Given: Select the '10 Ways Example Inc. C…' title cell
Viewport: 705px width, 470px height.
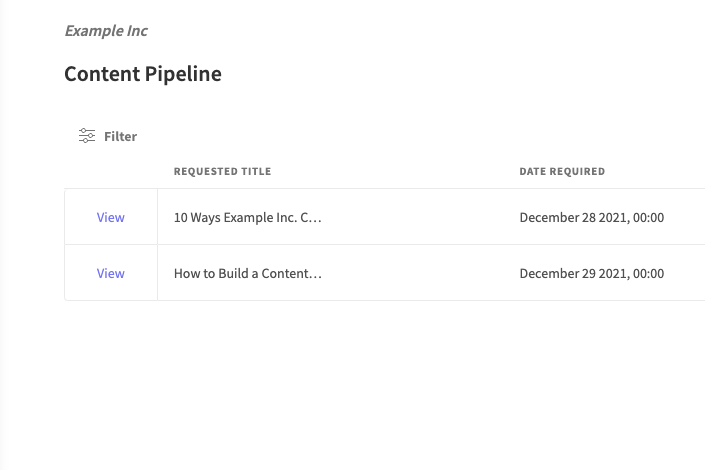Looking at the screenshot, I should pyautogui.click(x=247, y=217).
